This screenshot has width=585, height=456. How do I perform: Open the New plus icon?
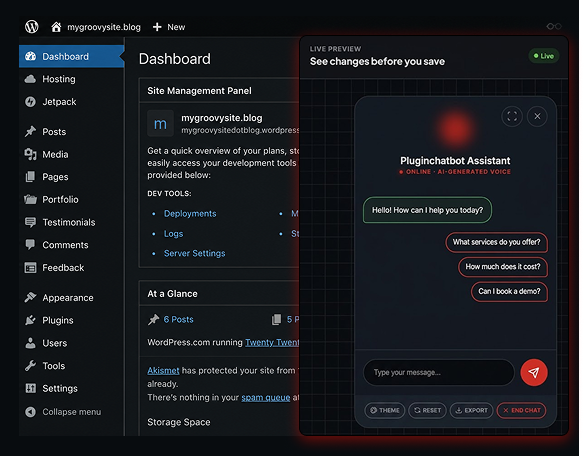click(157, 27)
